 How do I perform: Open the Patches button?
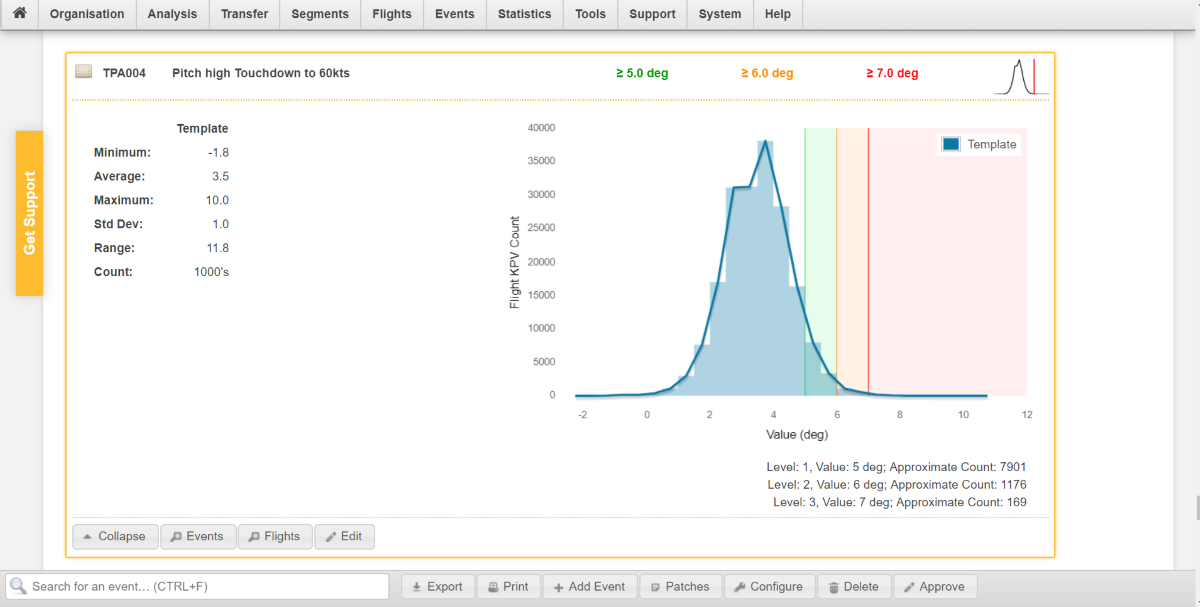680,587
